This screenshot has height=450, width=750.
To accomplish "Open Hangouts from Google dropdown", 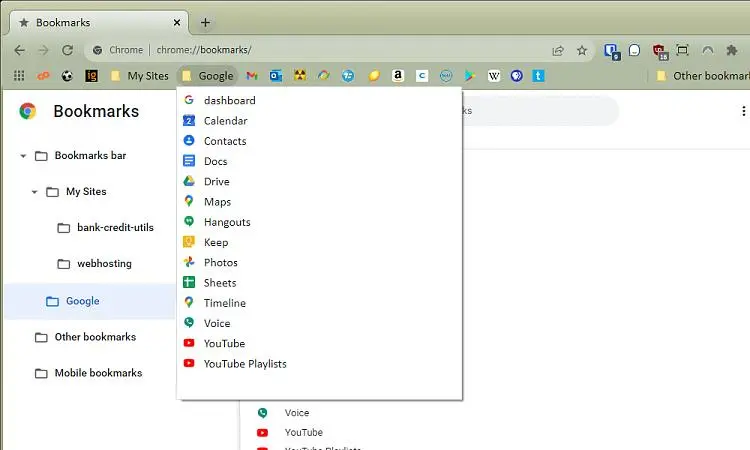I will pyautogui.click(x=319, y=222).
